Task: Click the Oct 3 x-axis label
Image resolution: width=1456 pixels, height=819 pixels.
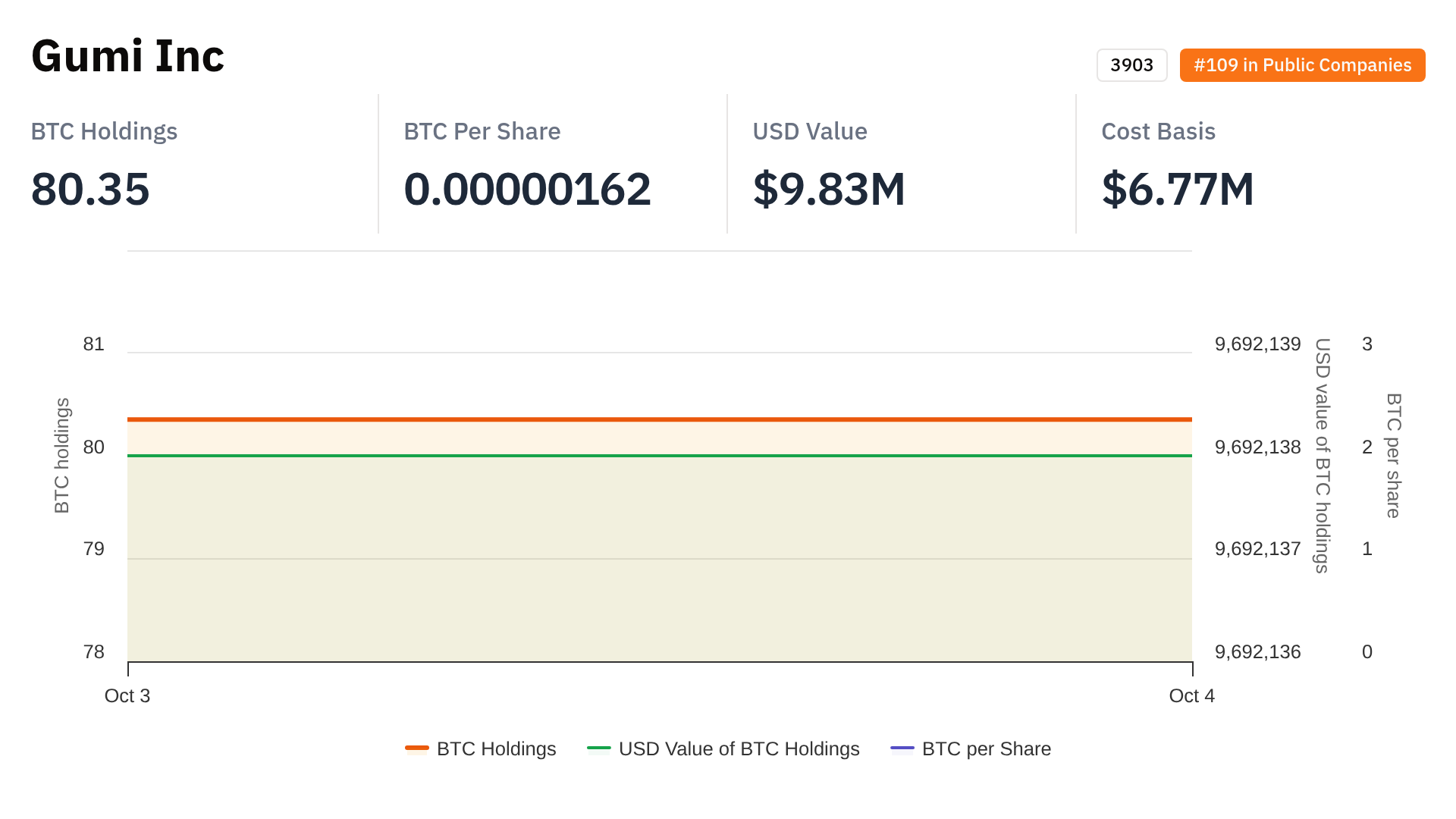Action: click(127, 695)
